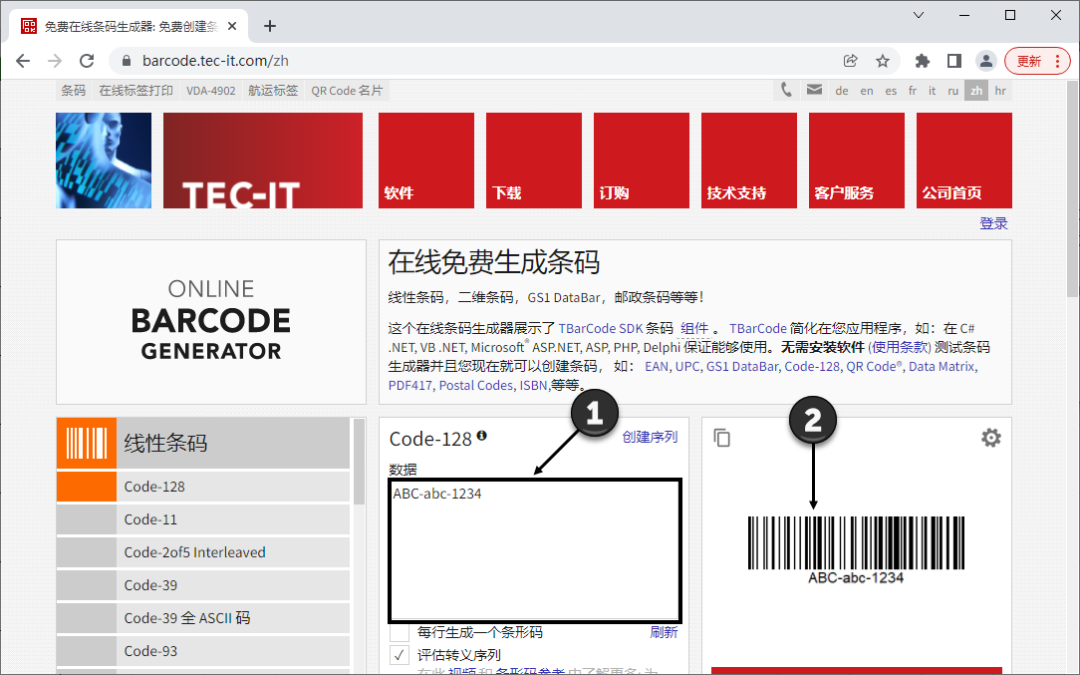Click the TEC-IT logo banner
1080x675 pixels.
262,160
